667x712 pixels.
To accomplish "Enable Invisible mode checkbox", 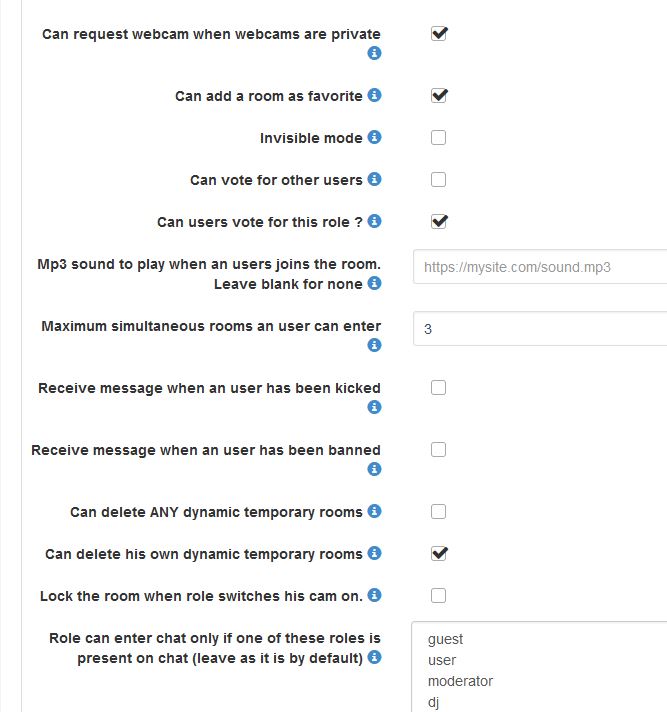I will 438,138.
